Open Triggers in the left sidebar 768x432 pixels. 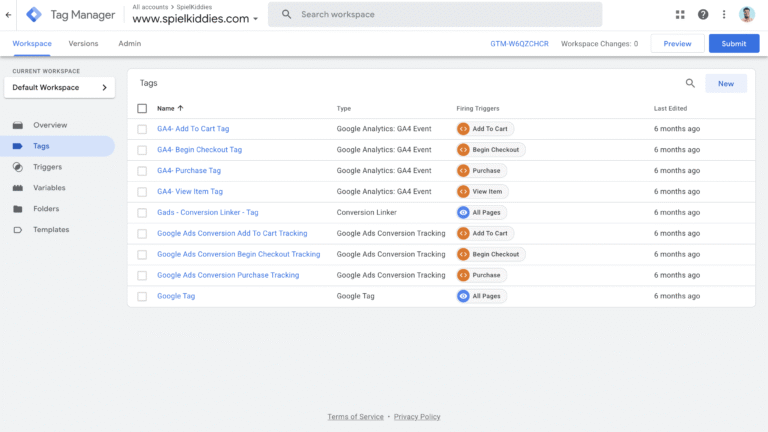[x=47, y=167]
